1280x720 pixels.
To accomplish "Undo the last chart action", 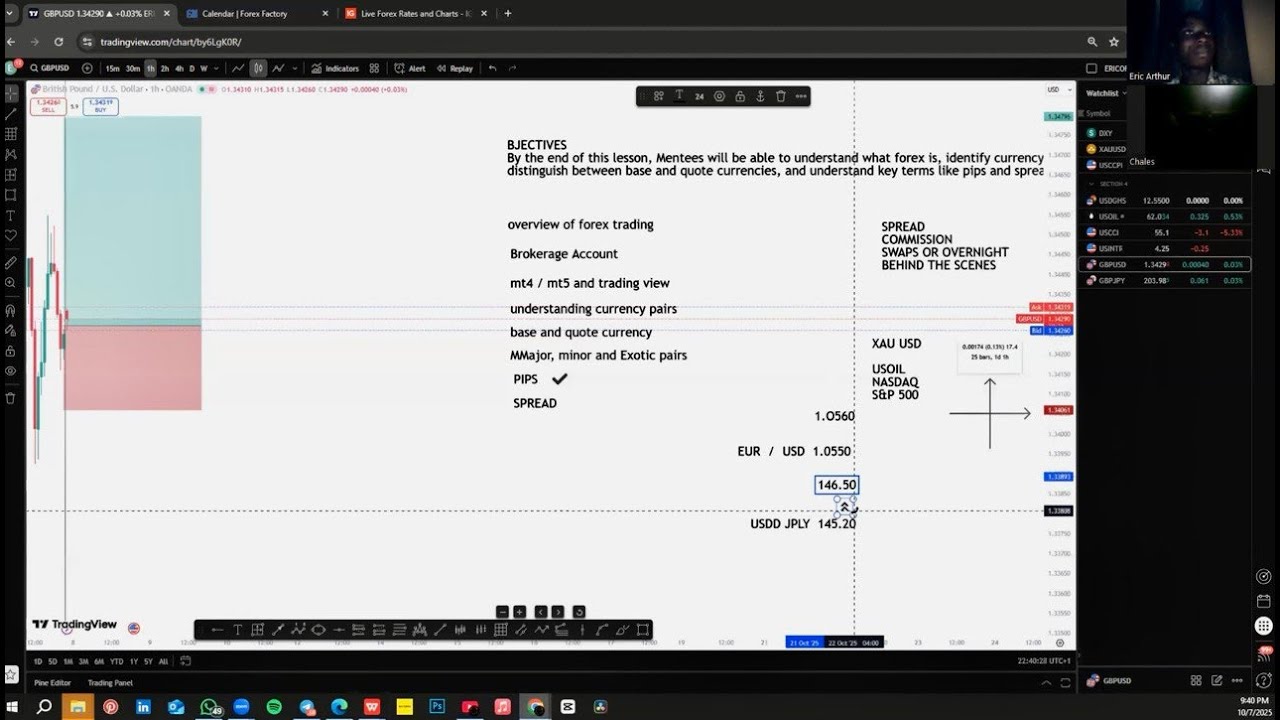I will point(492,68).
